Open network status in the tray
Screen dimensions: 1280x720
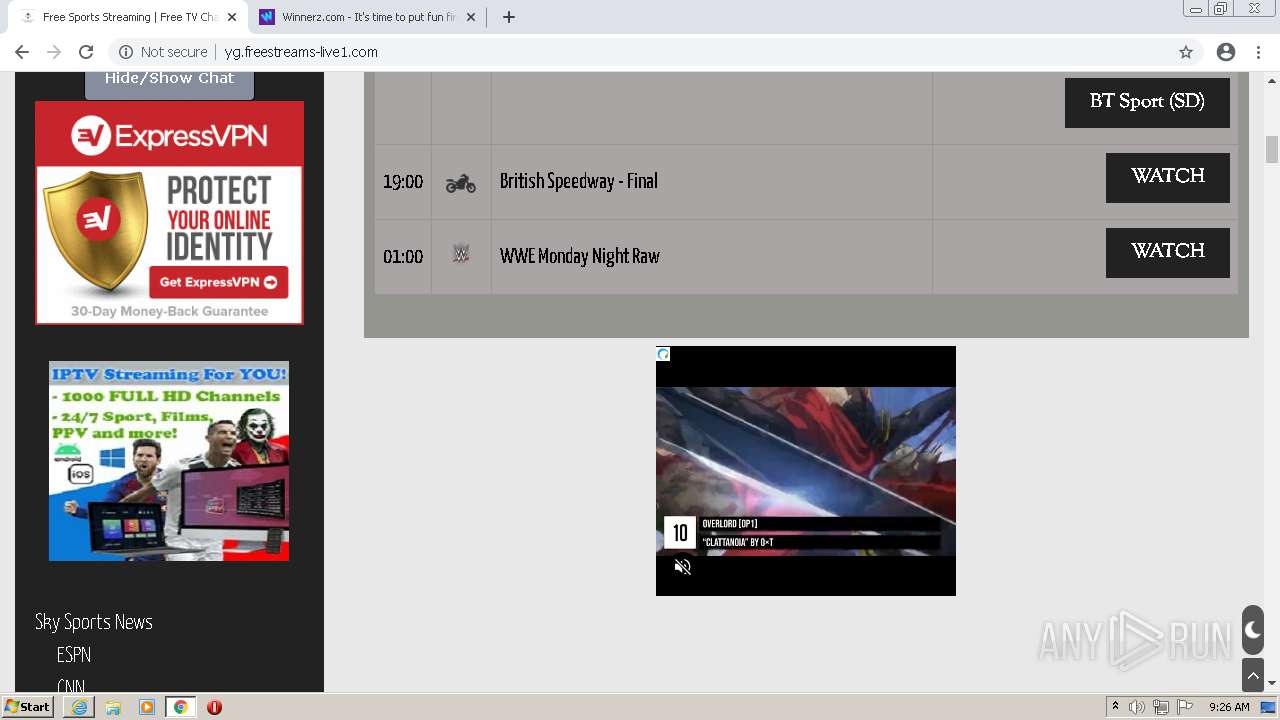[x=1161, y=707]
